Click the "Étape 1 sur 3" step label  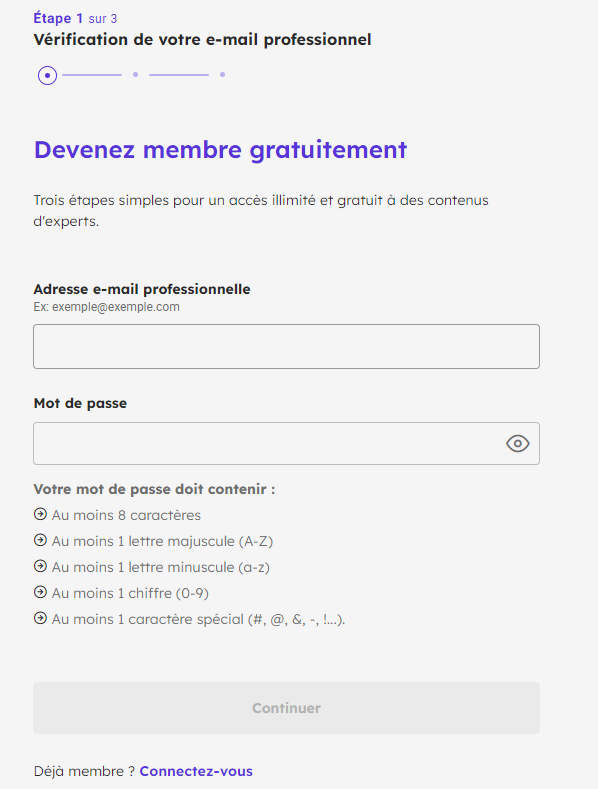75,18
